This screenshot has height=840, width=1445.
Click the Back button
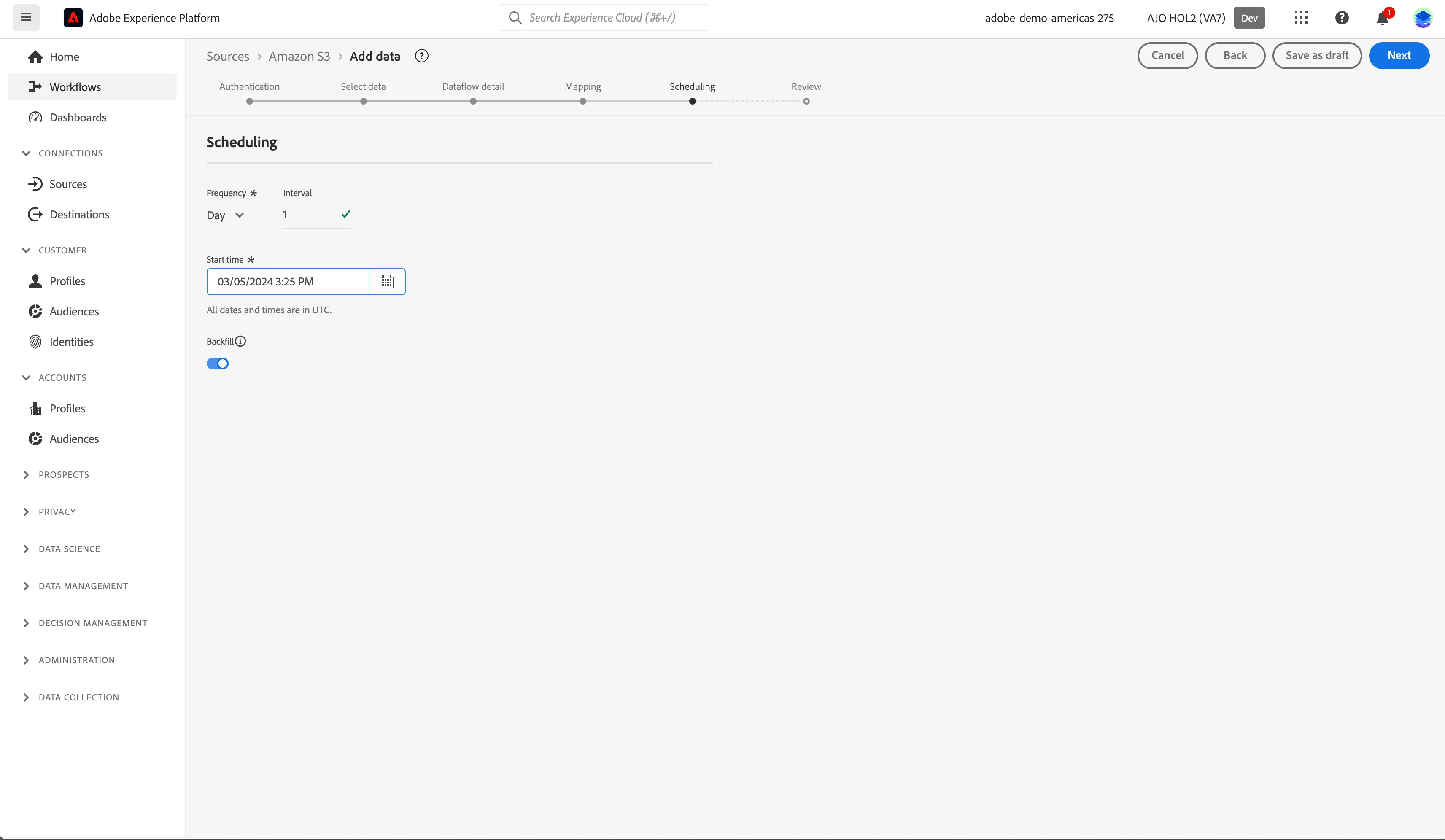1235,56
